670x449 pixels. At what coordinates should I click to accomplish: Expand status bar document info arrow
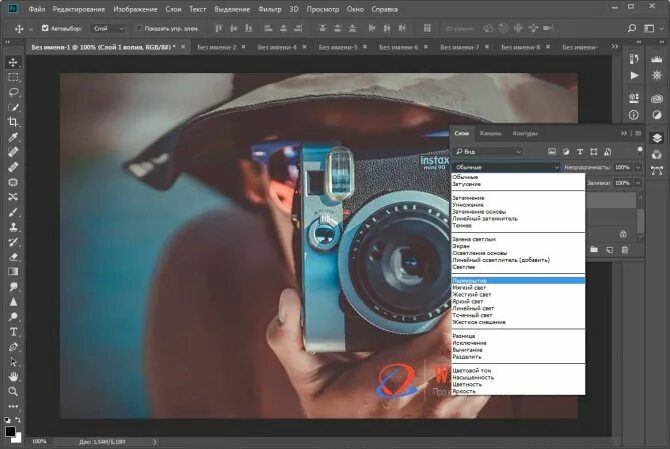click(x=155, y=442)
